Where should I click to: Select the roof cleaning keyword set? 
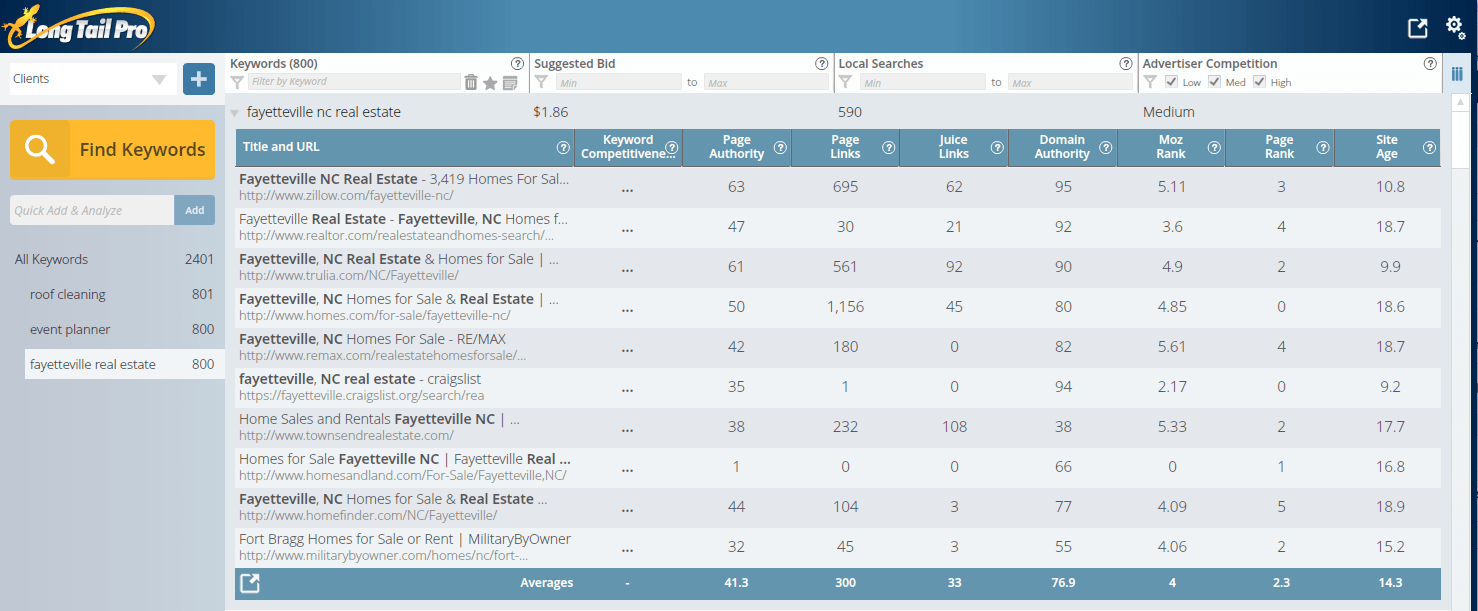[121, 294]
